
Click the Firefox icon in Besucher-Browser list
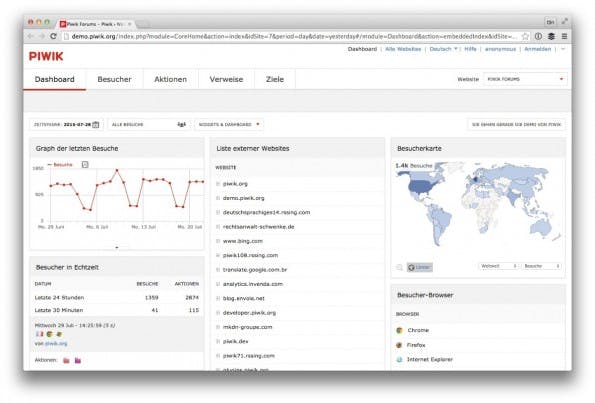[x=399, y=345]
